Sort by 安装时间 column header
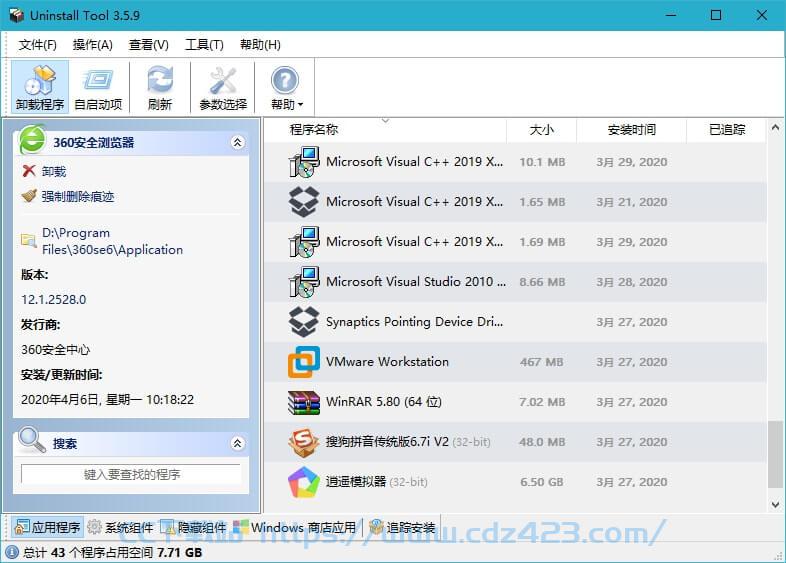Screen dimensions: 786x563 click(632, 130)
